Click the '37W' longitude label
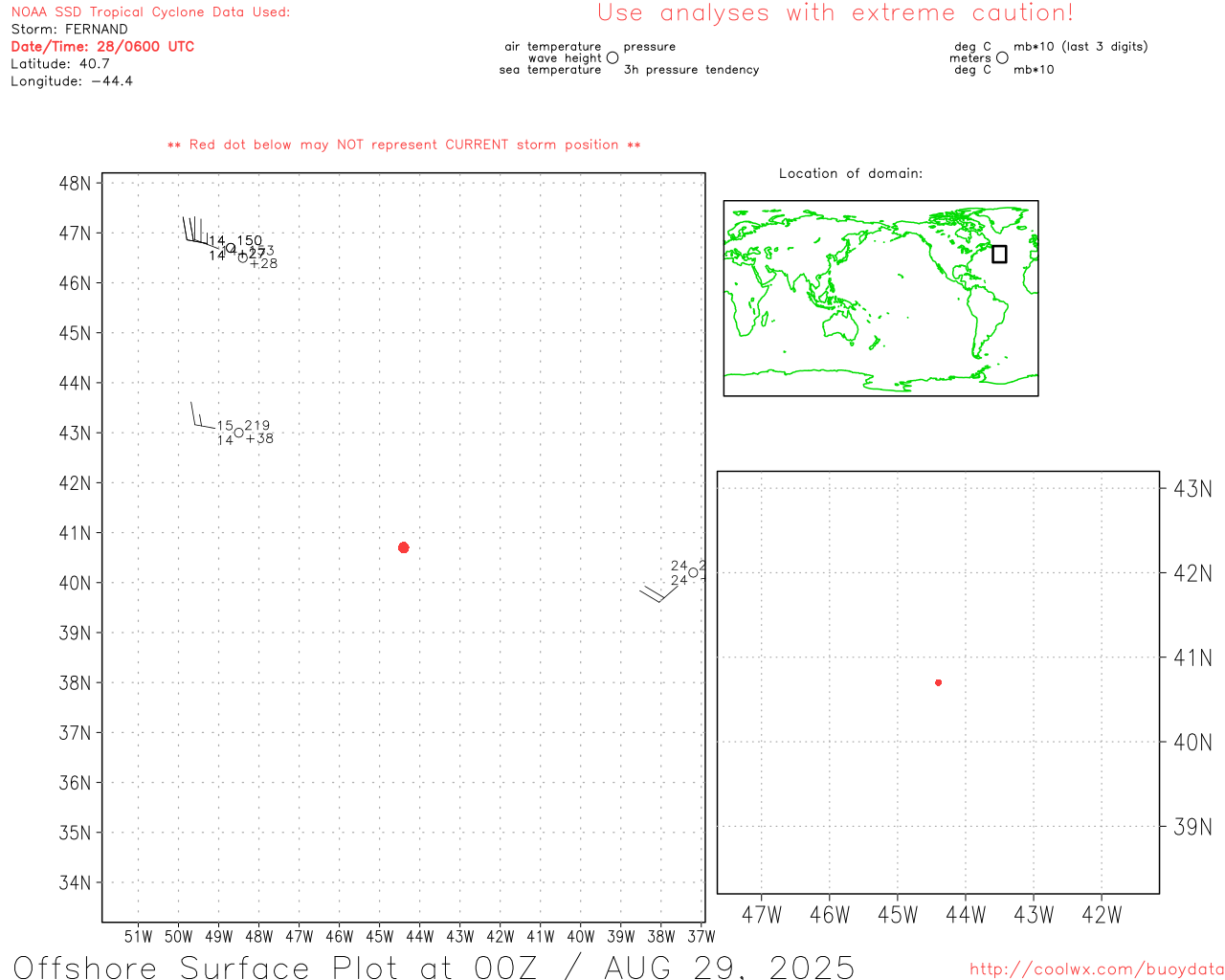This screenshot has height=980, width=1225. click(x=702, y=937)
